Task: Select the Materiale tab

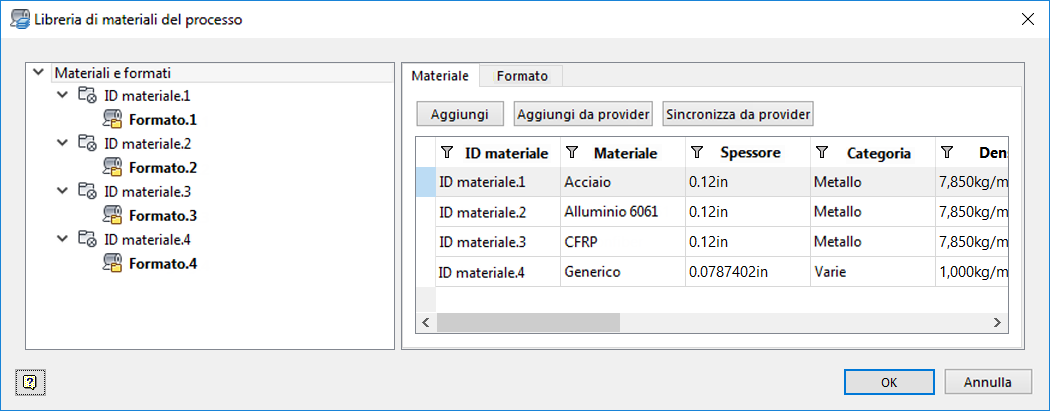Action: pyautogui.click(x=440, y=75)
